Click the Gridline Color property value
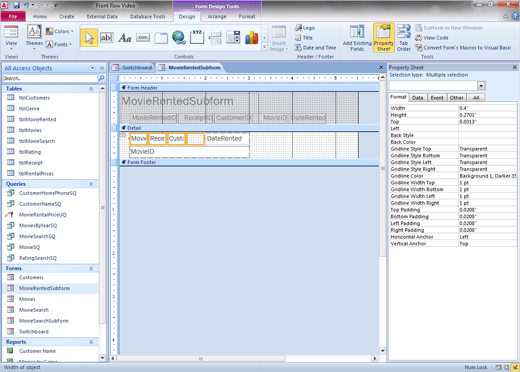This screenshot has height=372, width=520. tap(487, 176)
